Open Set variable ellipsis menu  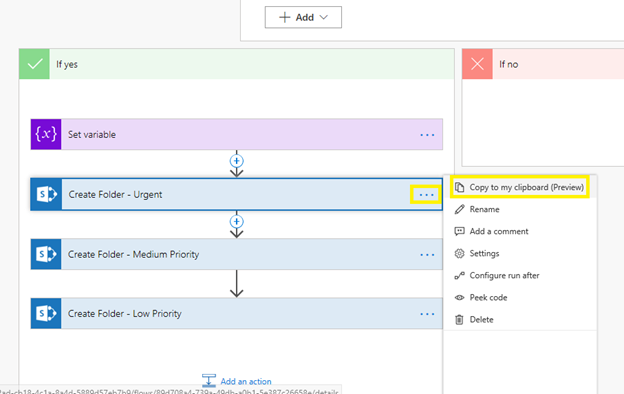tap(427, 135)
